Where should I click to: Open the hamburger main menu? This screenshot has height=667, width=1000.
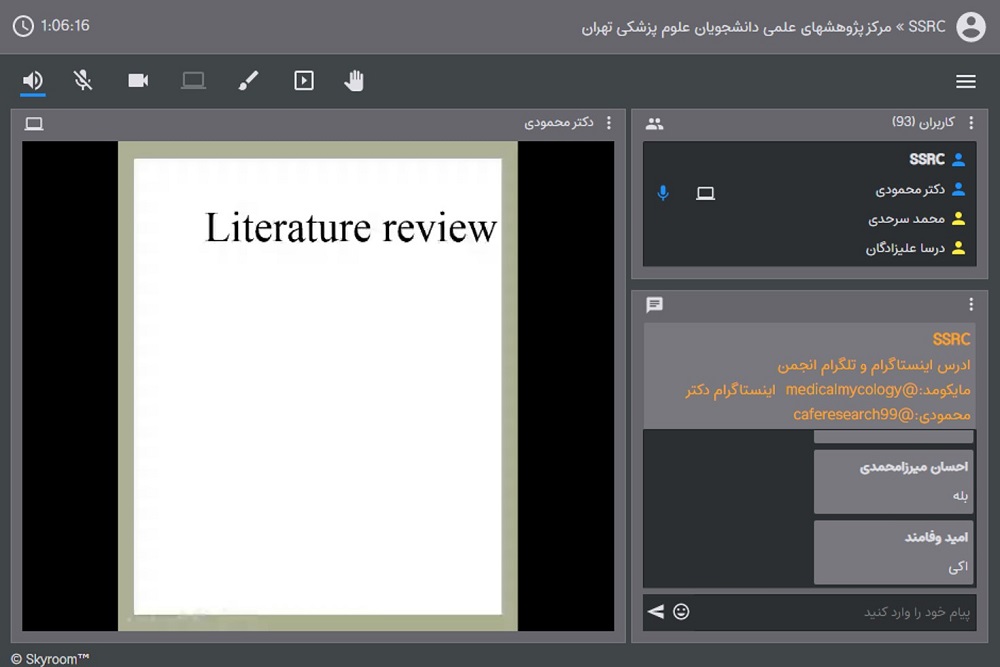pos(965,82)
